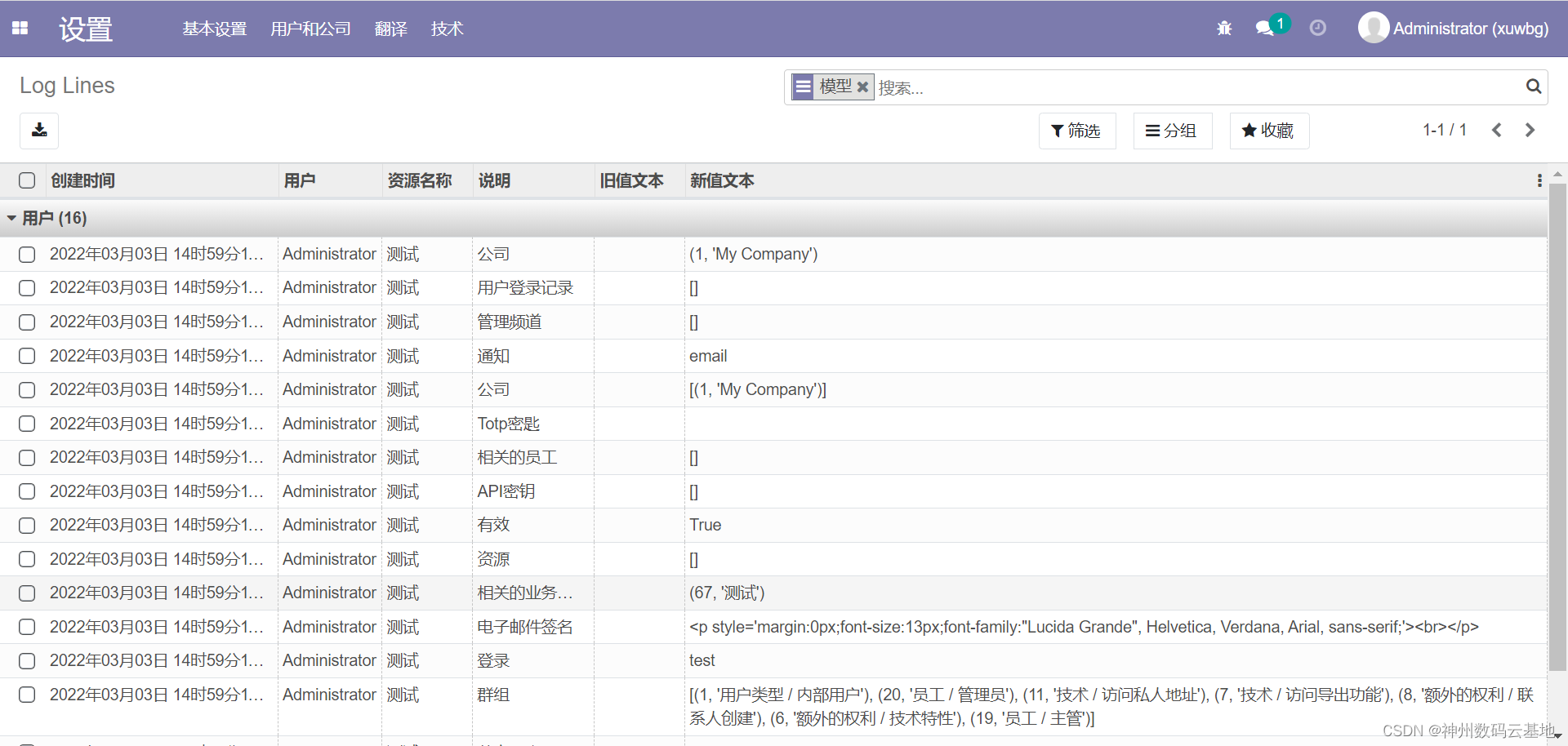1568x746 pixels.
Task: Check the checkbox on the 登录 row
Action: 26,661
